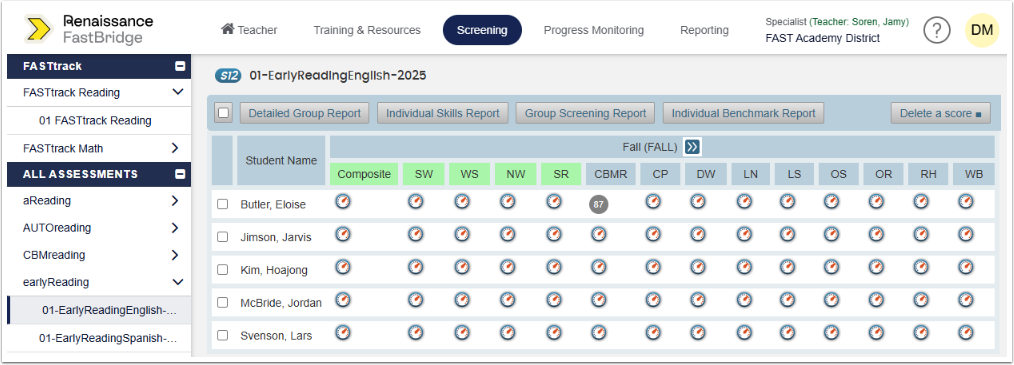Collapse earlyReading in sidebar
Screen dimensions: 1014x365
tap(178, 282)
